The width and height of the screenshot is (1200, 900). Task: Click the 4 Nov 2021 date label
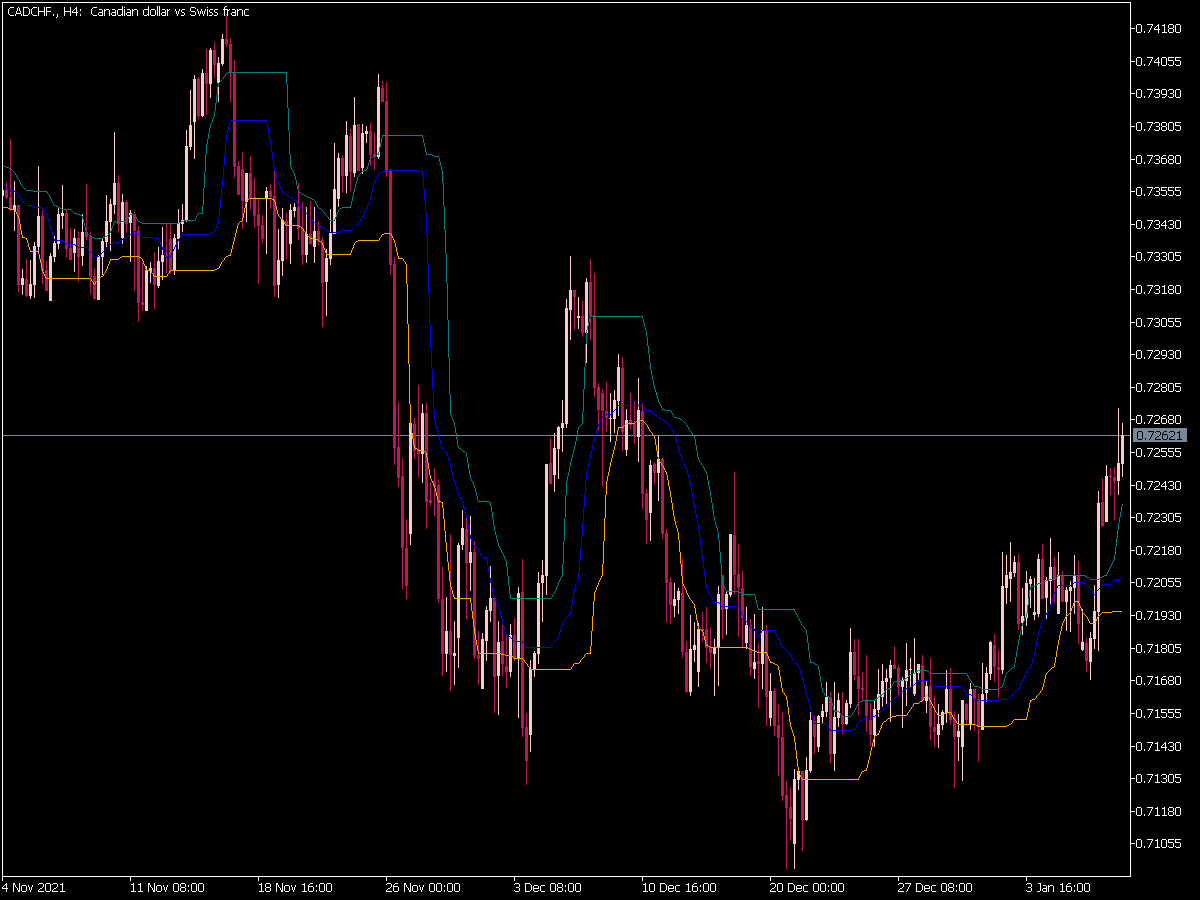coord(33,888)
